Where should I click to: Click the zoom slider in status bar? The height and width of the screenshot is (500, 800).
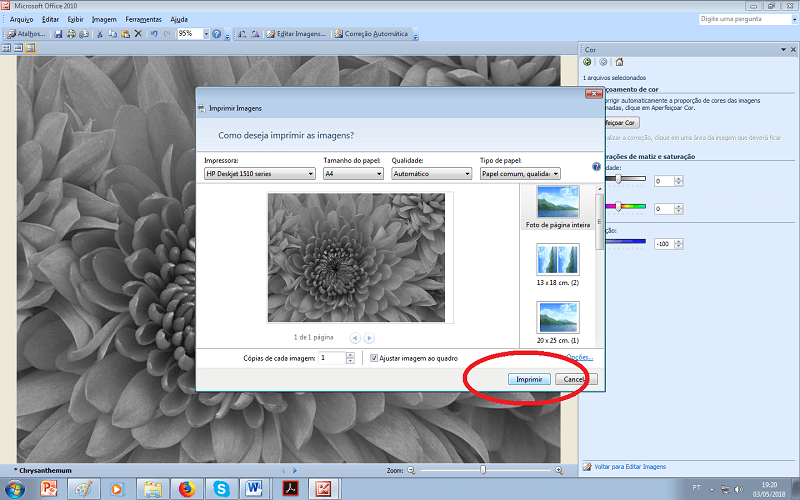click(x=484, y=469)
